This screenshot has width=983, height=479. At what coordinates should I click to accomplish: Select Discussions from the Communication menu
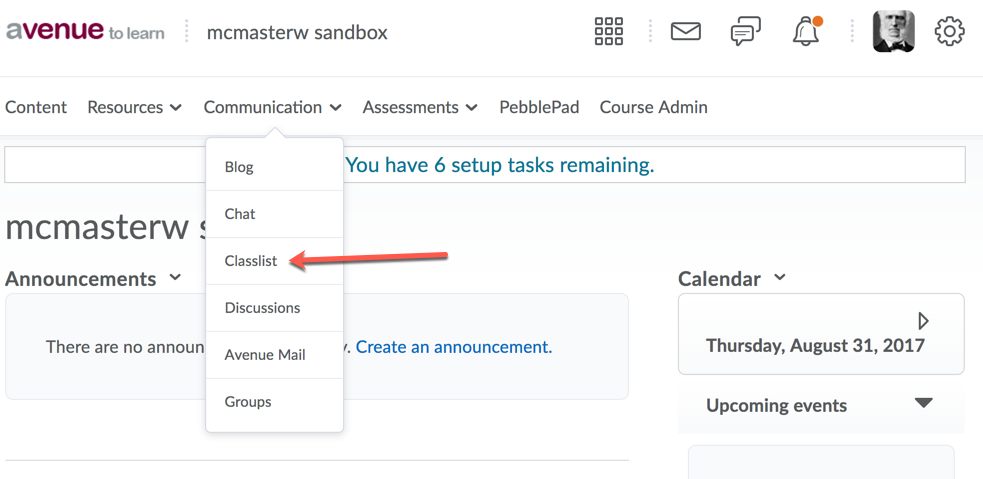[262, 308]
